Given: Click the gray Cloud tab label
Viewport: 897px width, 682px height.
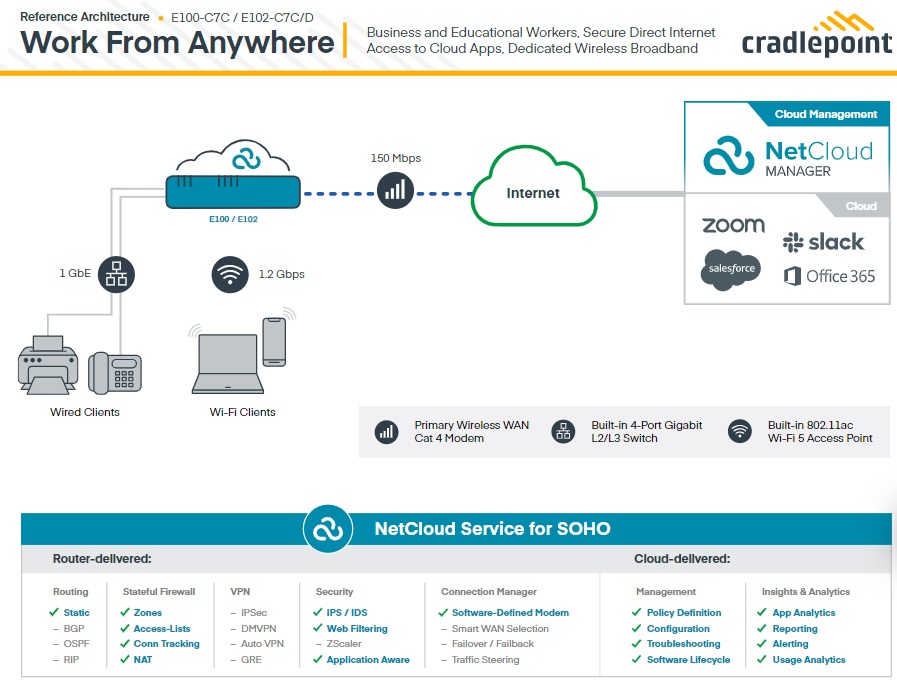Looking at the screenshot, I should pyautogui.click(x=860, y=206).
